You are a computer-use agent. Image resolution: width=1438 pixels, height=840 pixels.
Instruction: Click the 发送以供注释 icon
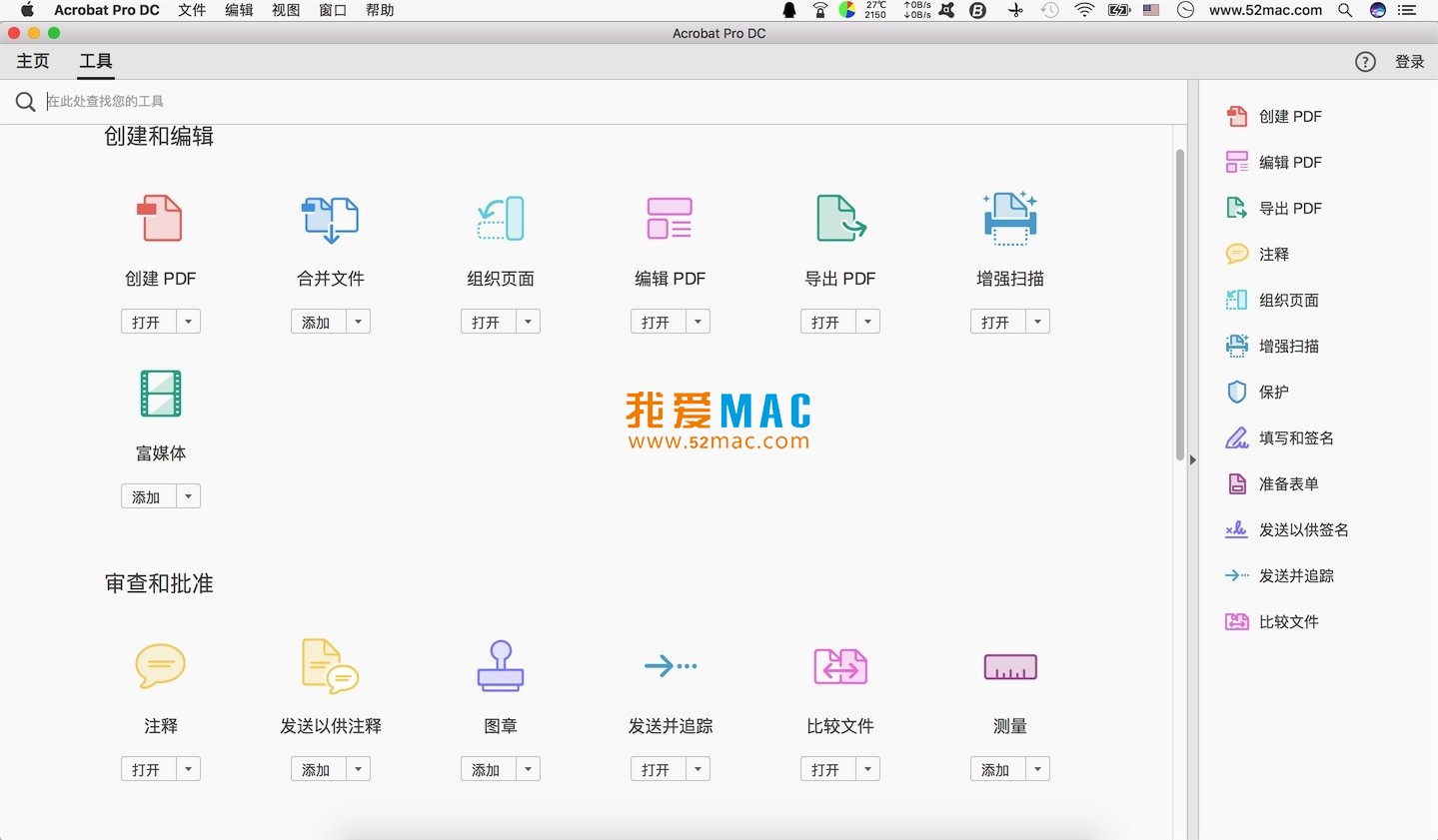pyautogui.click(x=330, y=666)
